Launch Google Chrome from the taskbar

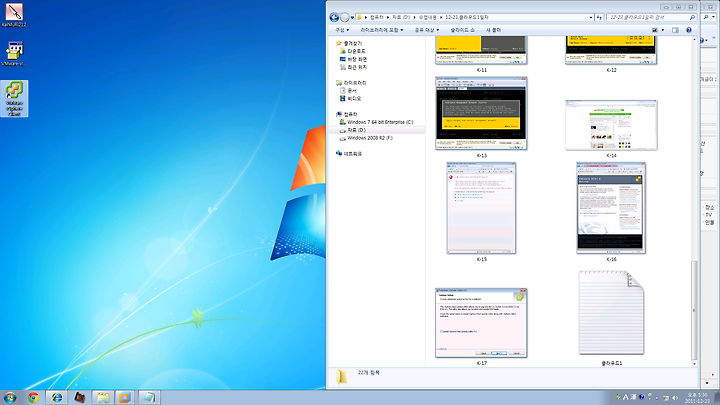coord(33,397)
